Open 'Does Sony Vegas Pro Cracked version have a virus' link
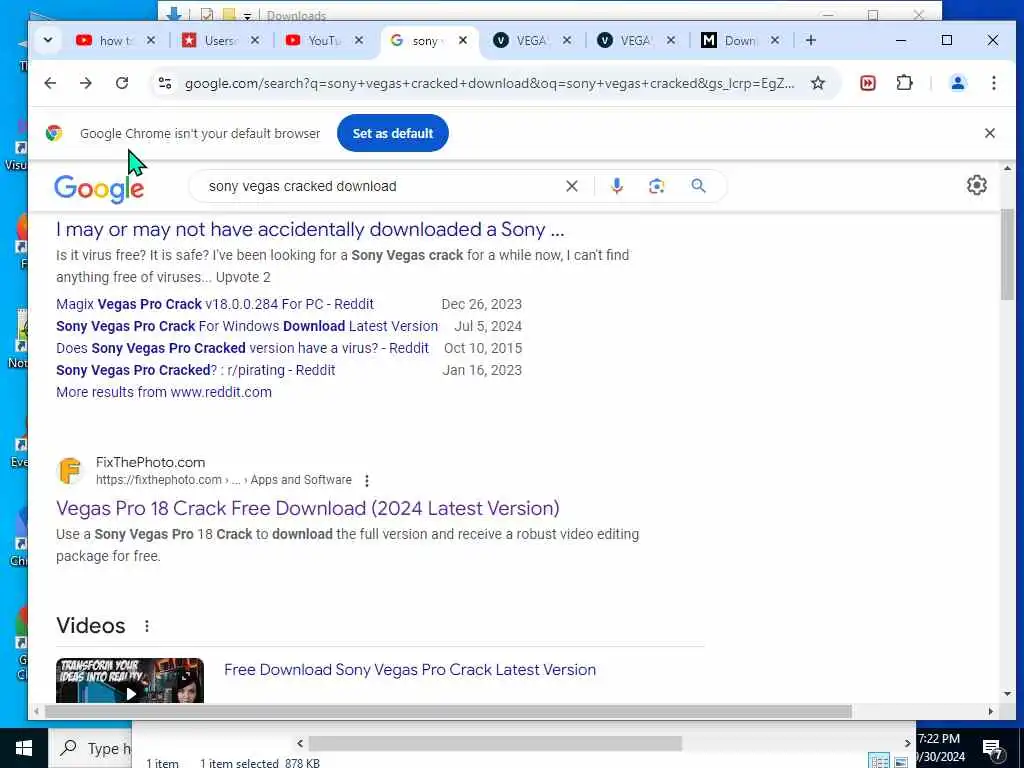This screenshot has width=1024, height=768. click(x=242, y=348)
